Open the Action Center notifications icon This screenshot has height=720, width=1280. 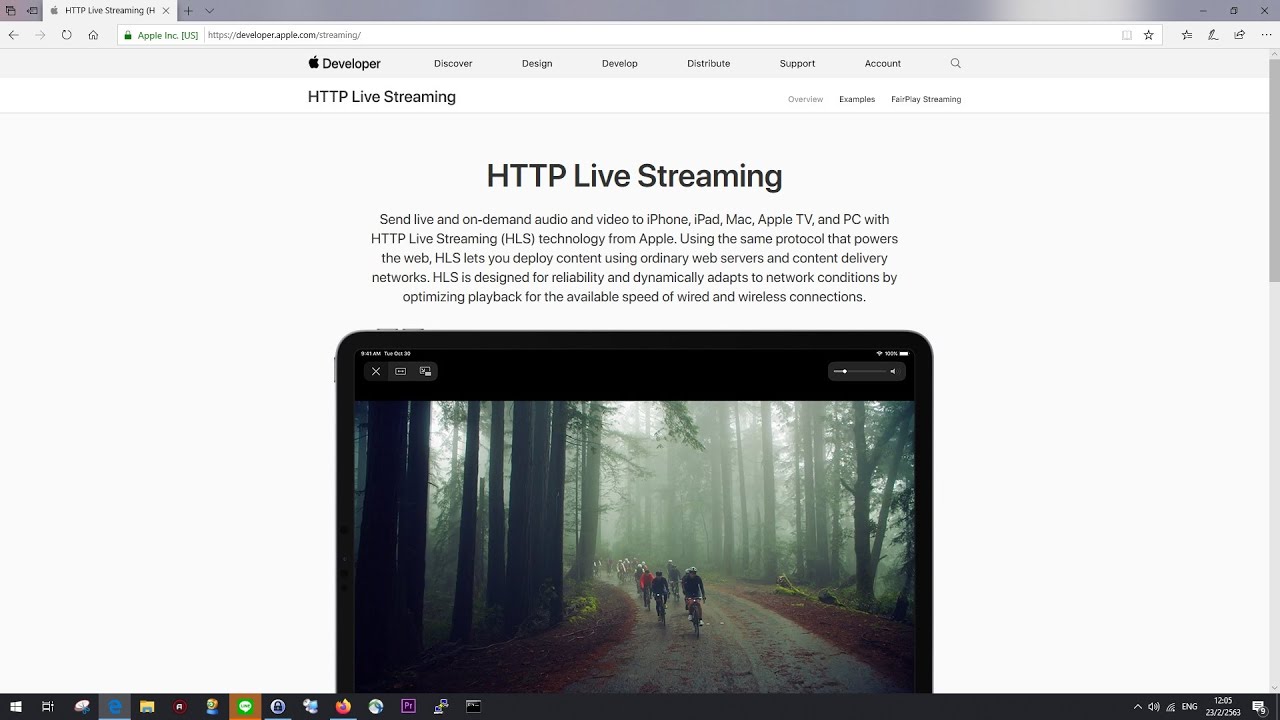tap(1259, 707)
